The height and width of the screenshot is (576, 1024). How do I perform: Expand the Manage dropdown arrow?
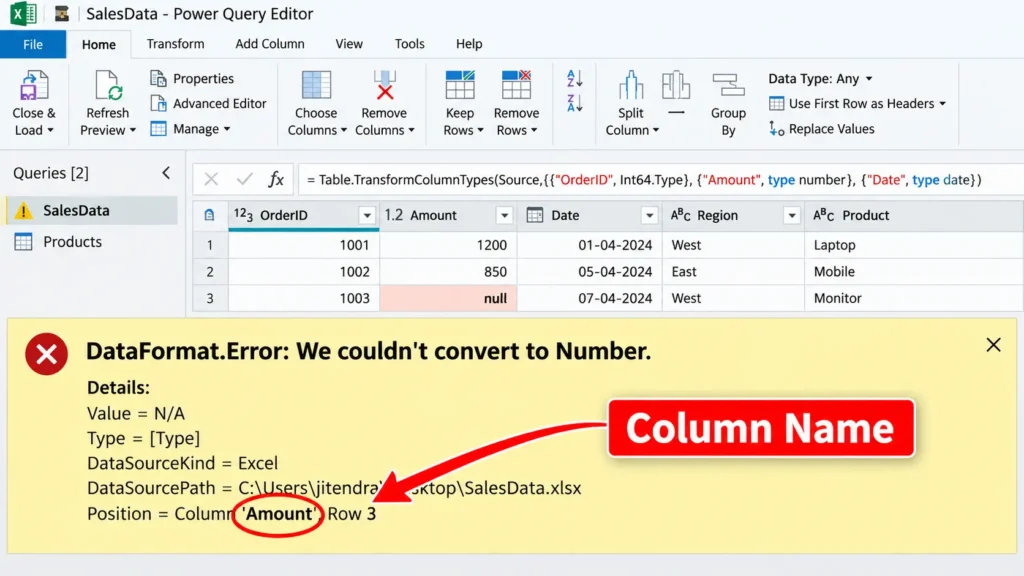[227, 129]
